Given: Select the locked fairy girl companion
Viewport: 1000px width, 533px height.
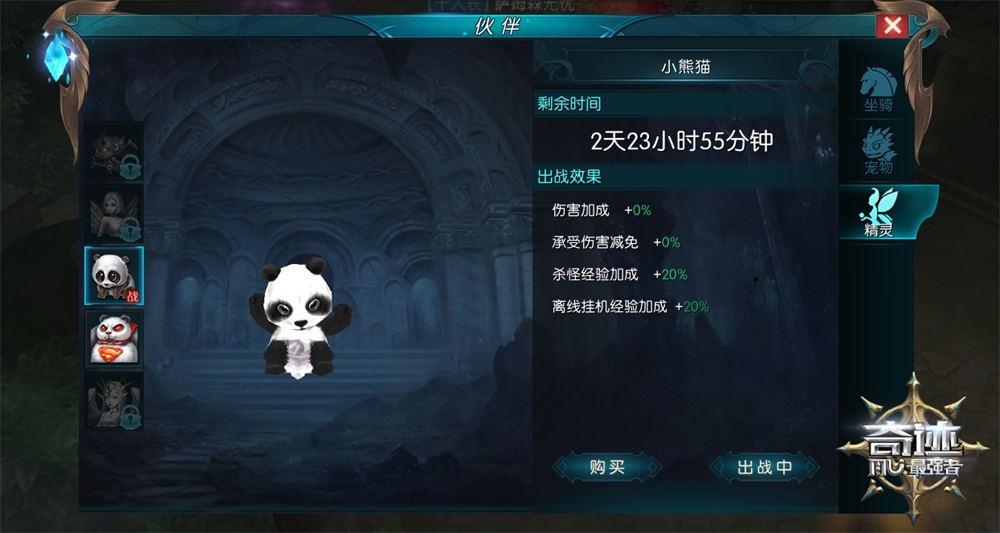Looking at the screenshot, I should pos(114,214).
